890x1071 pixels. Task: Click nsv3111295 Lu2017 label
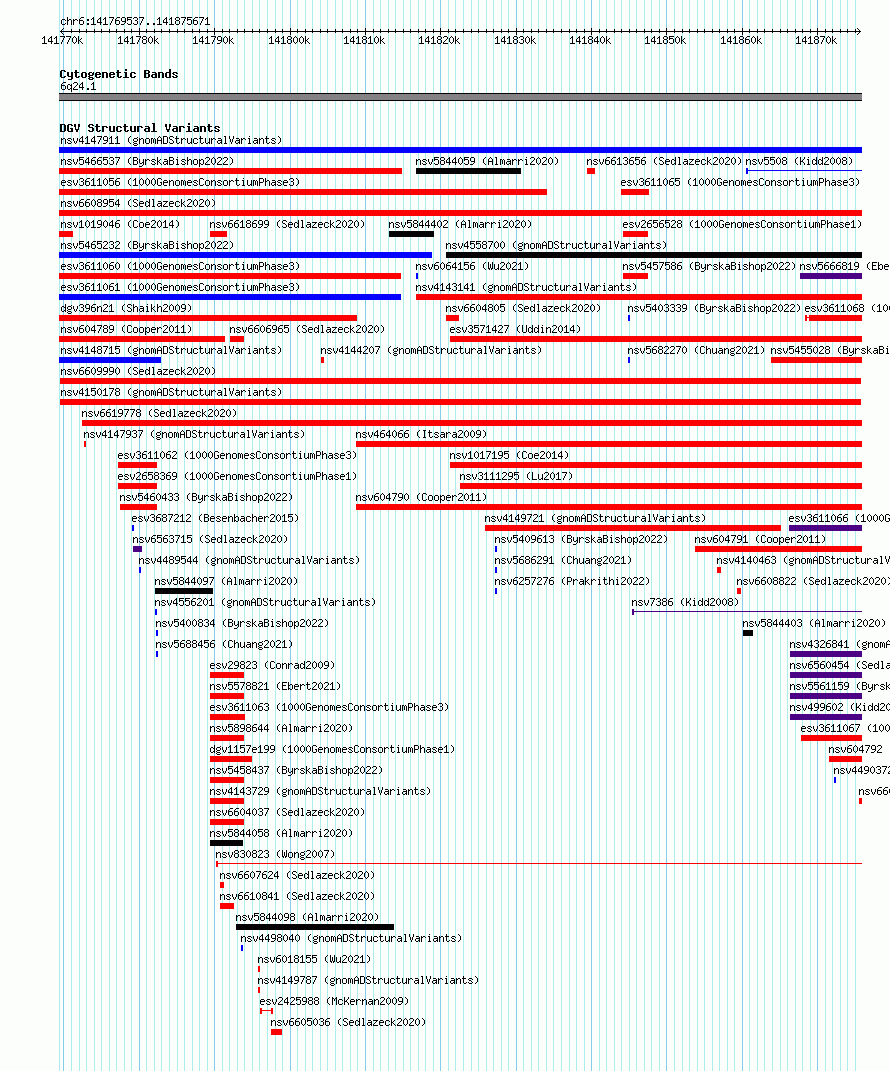pos(516,476)
